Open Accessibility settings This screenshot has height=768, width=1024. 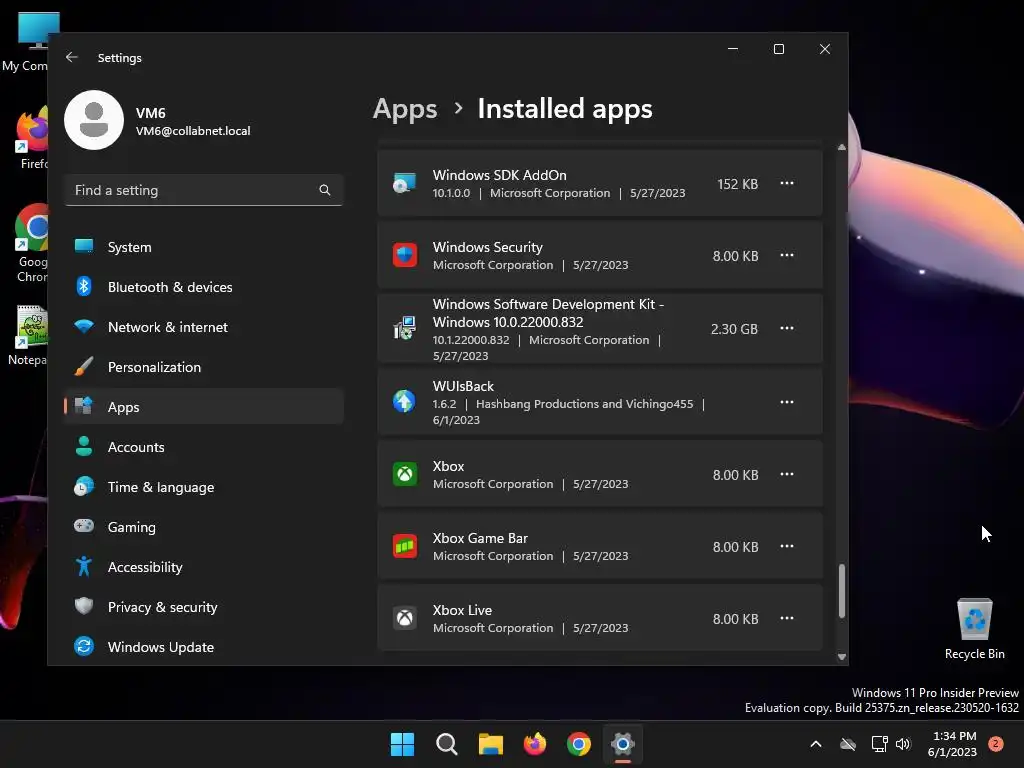click(204, 567)
